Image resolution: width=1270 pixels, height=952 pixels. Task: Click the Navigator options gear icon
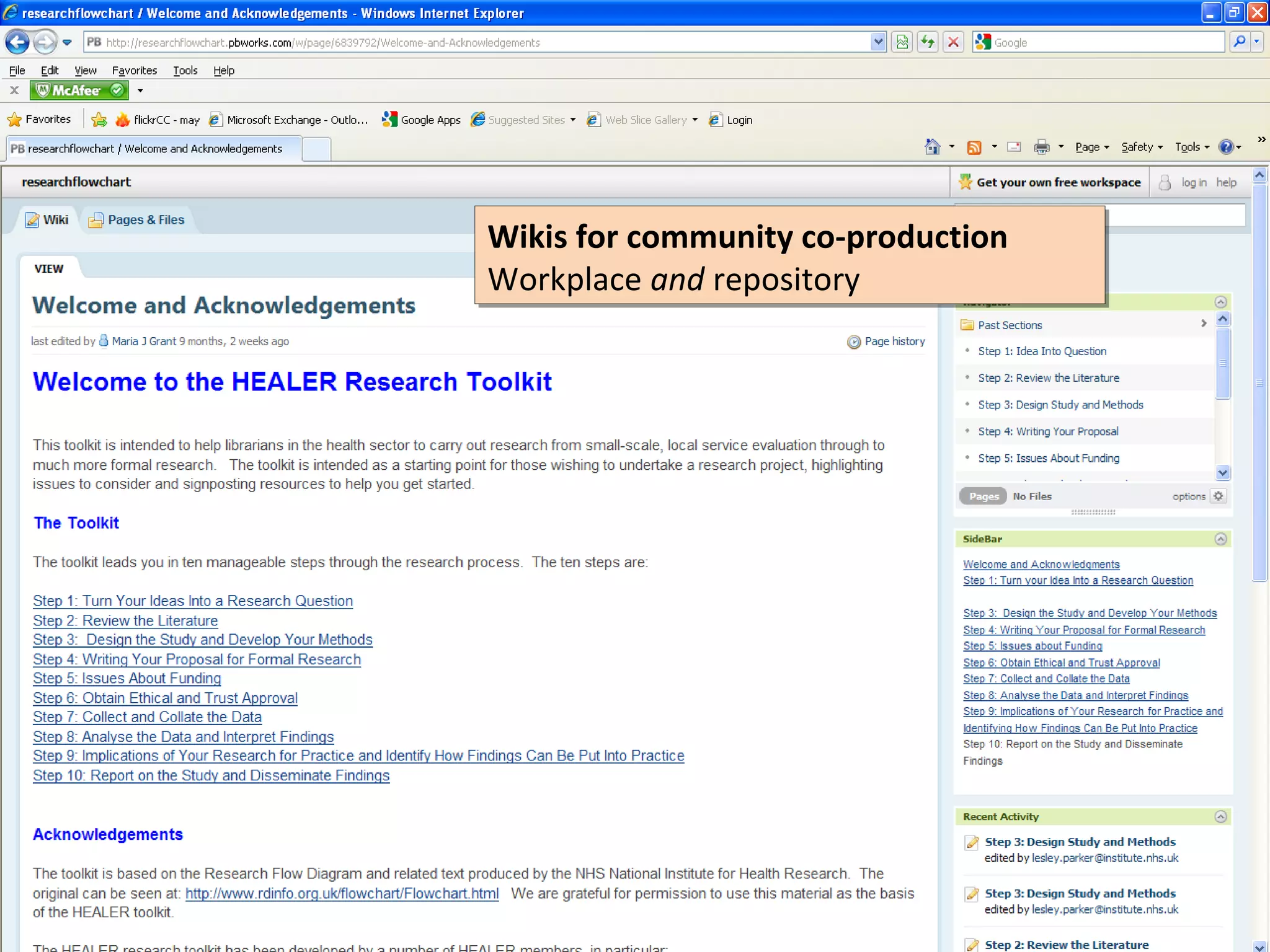tap(1218, 496)
